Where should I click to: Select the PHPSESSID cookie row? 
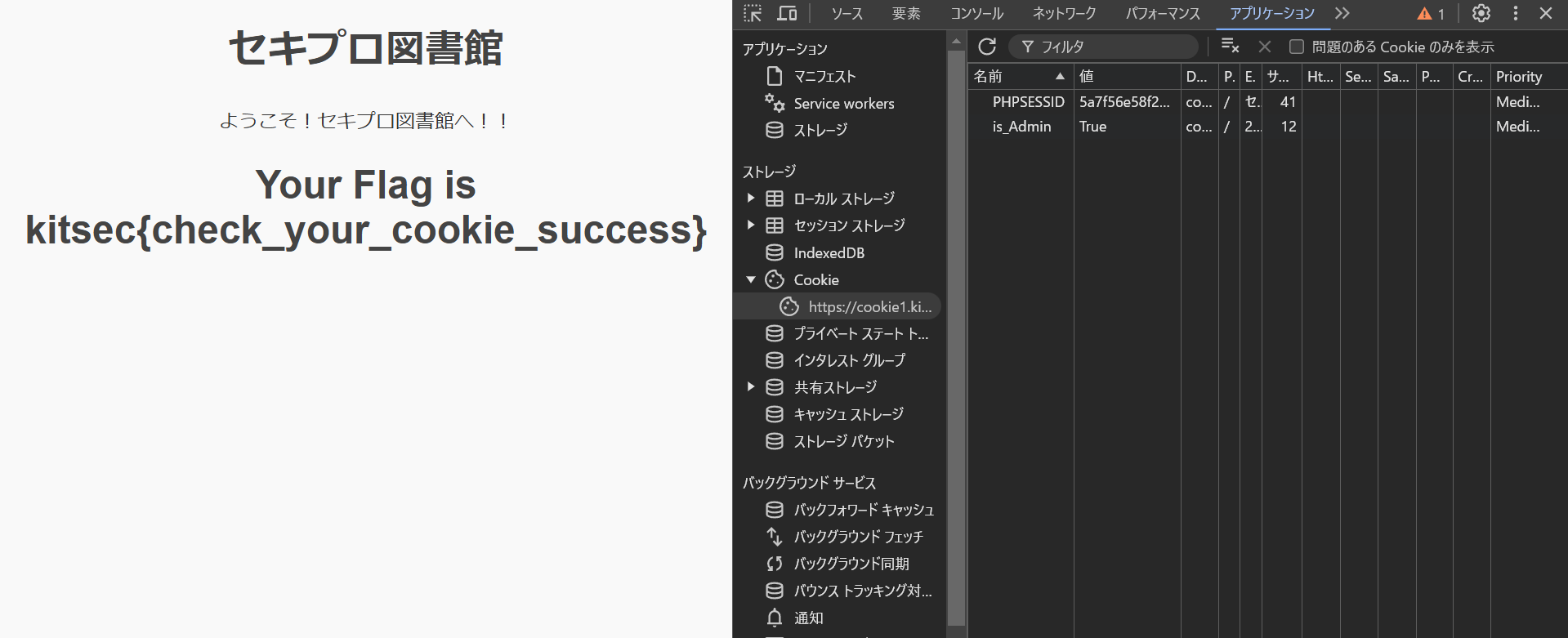coord(1267,102)
